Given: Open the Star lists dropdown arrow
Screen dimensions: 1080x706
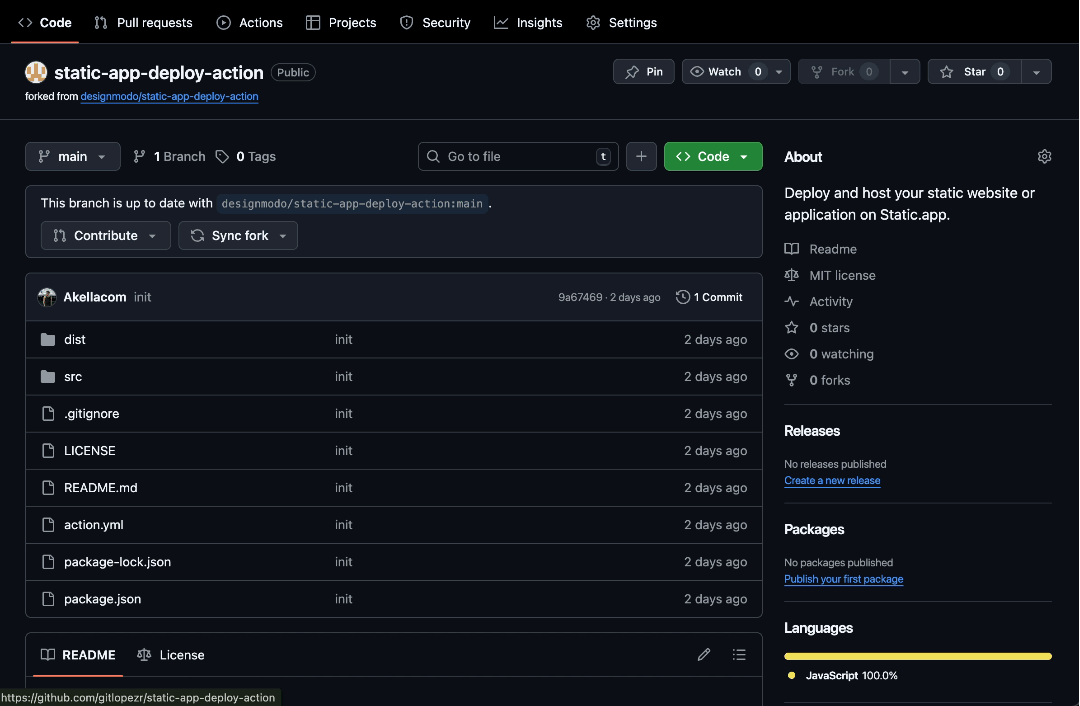Looking at the screenshot, I should click(x=1036, y=72).
